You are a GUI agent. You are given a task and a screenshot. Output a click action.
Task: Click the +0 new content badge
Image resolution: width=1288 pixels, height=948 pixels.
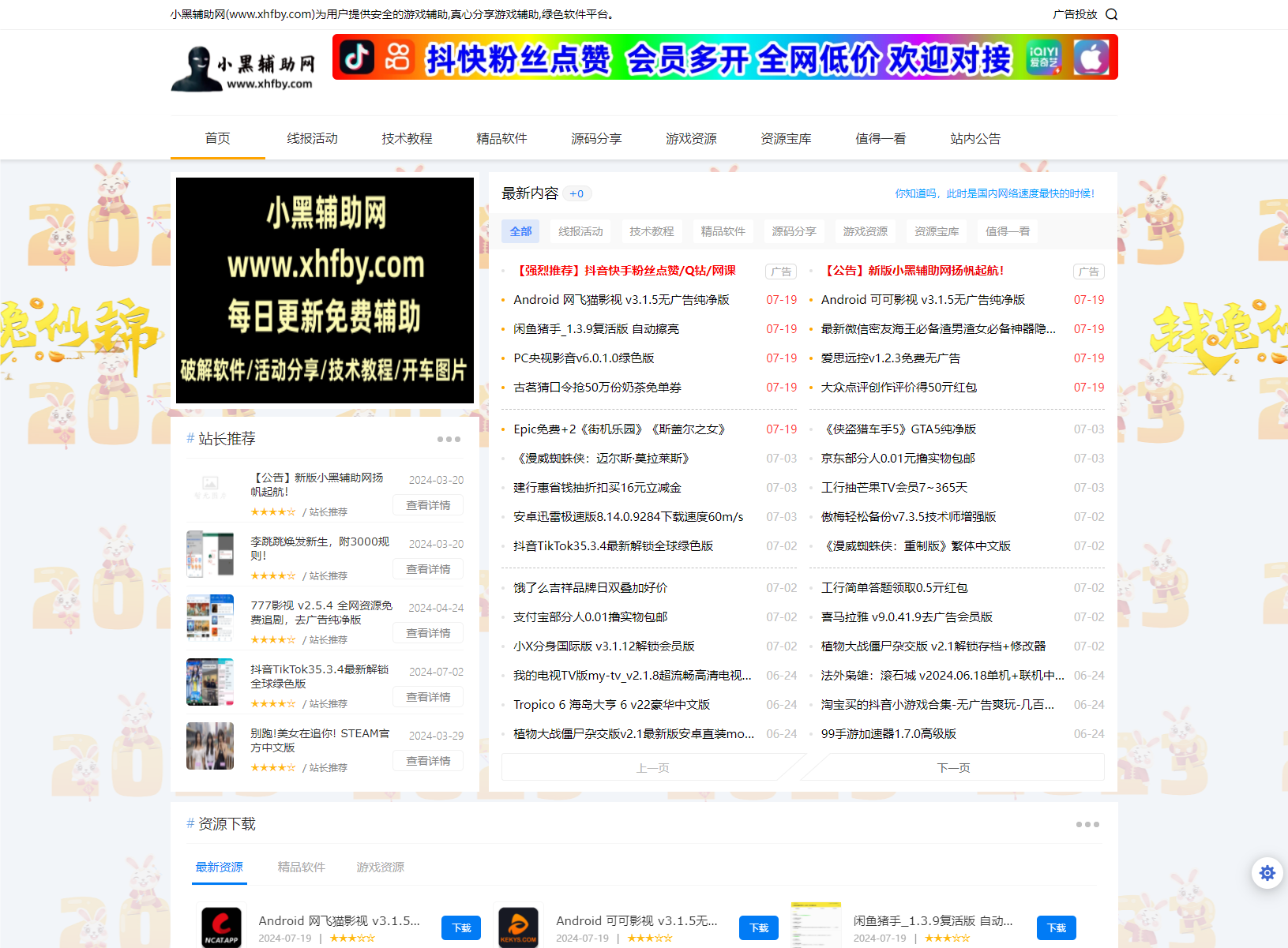(x=577, y=193)
